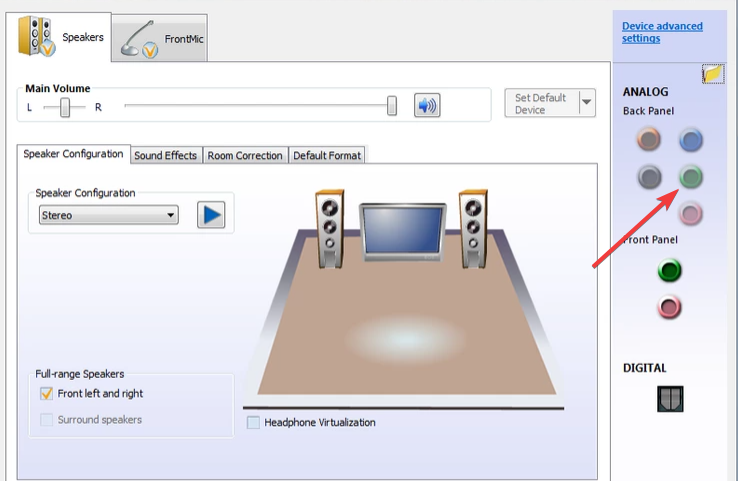Click the right speaker in room preview
Screen dimensions: 738x481
tap(473, 229)
